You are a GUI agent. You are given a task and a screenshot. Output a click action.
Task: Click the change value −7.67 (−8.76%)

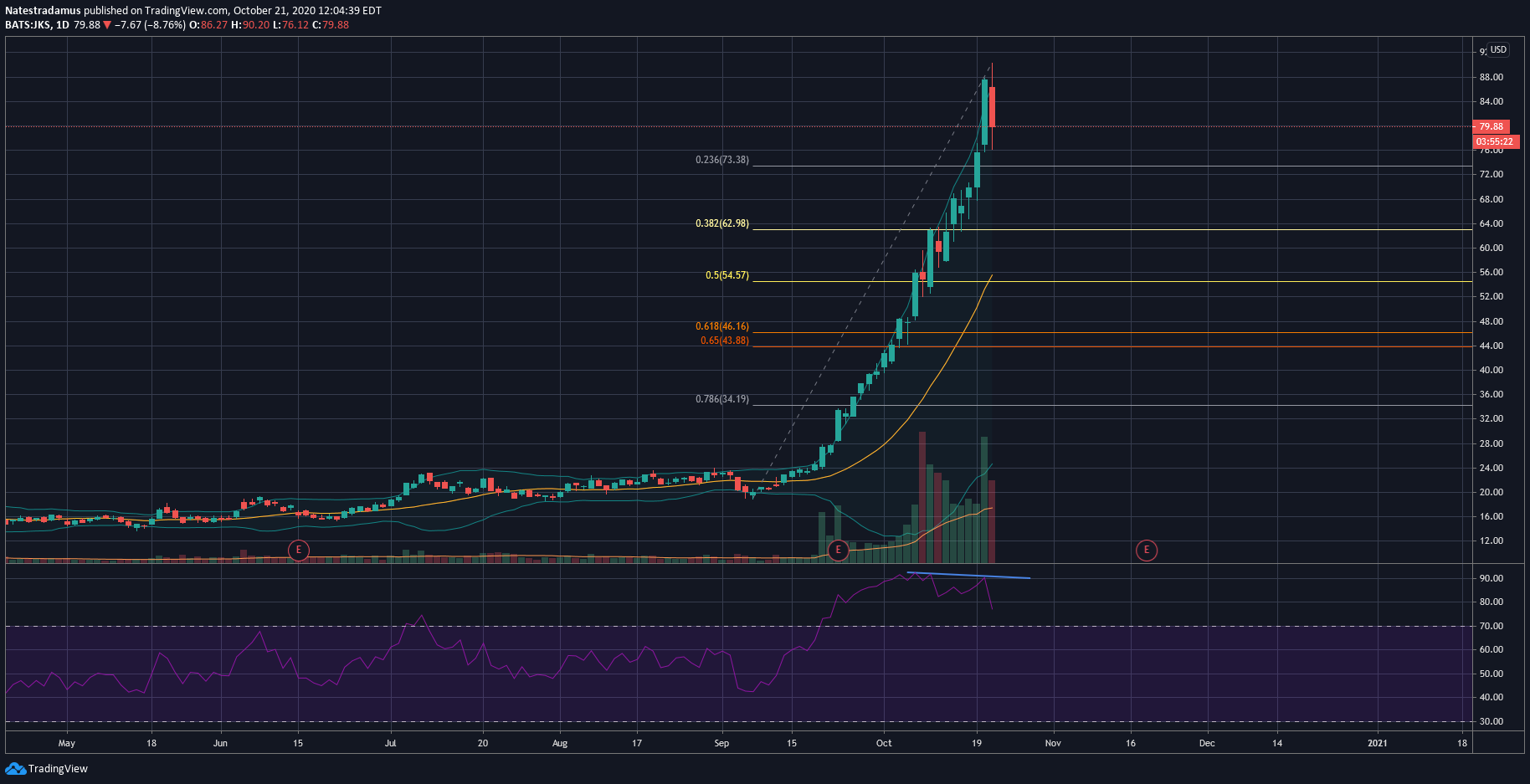(x=150, y=25)
